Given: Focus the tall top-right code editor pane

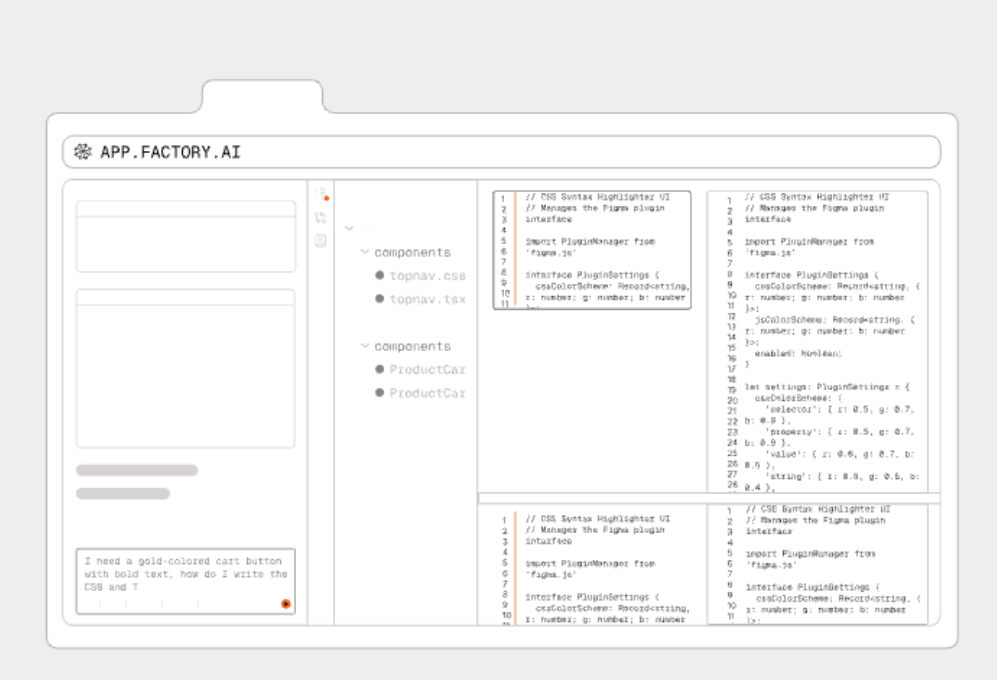Looking at the screenshot, I should click(816, 340).
